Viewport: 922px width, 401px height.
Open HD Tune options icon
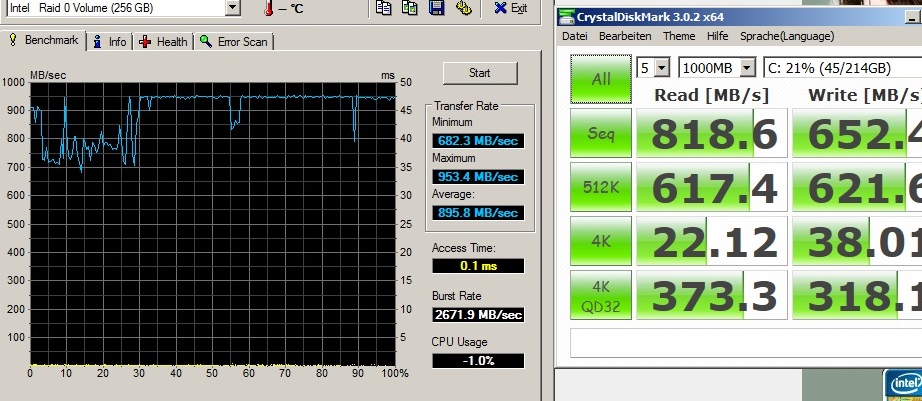pyautogui.click(x=463, y=8)
